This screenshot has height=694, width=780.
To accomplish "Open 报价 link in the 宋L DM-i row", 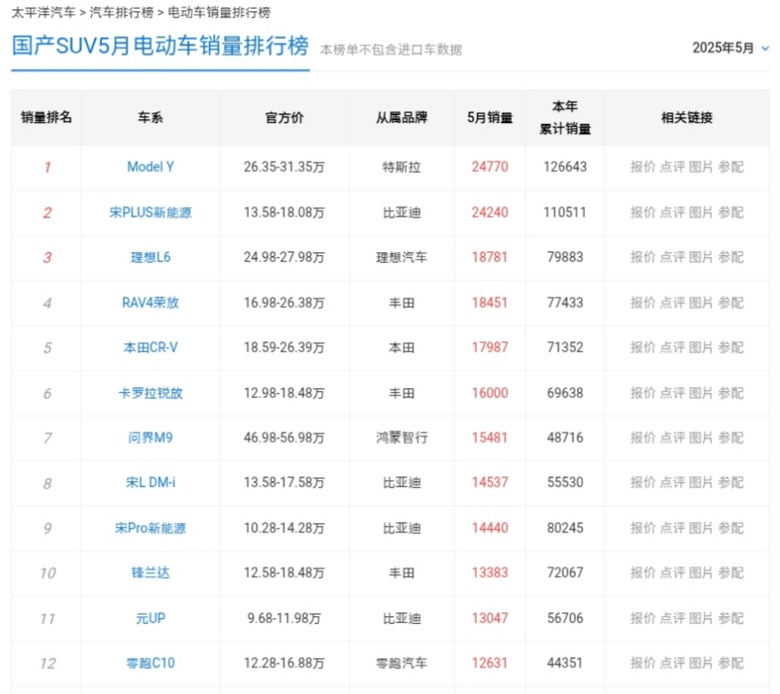I will click(x=643, y=483).
